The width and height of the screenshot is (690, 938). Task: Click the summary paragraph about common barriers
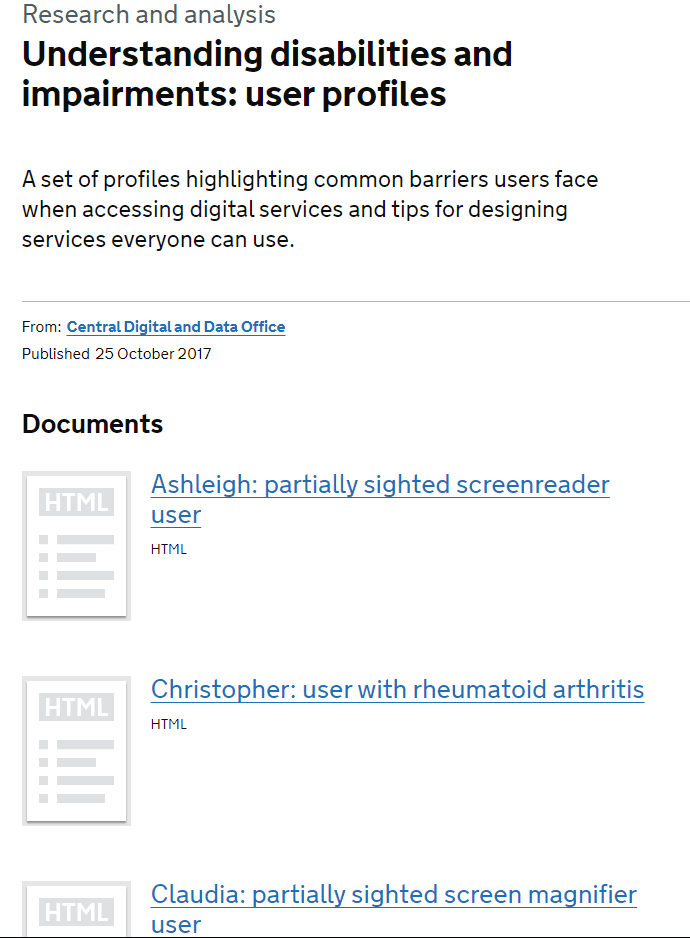tap(309, 210)
